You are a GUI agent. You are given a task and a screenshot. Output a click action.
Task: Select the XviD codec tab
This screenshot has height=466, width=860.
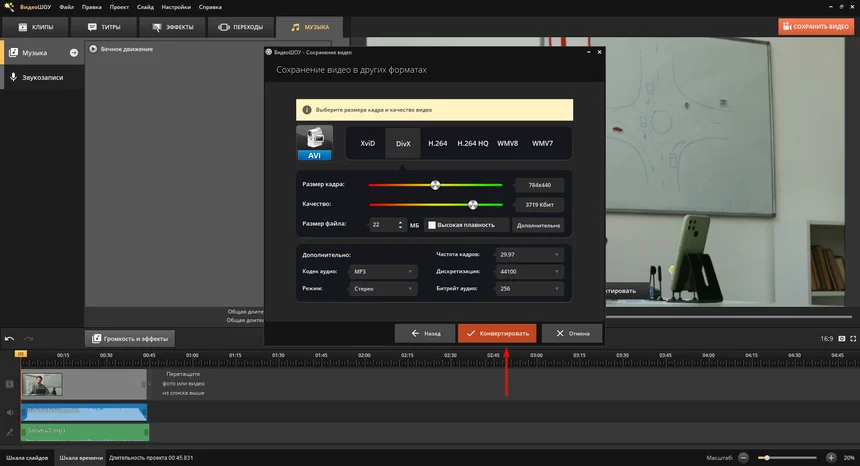pos(367,143)
